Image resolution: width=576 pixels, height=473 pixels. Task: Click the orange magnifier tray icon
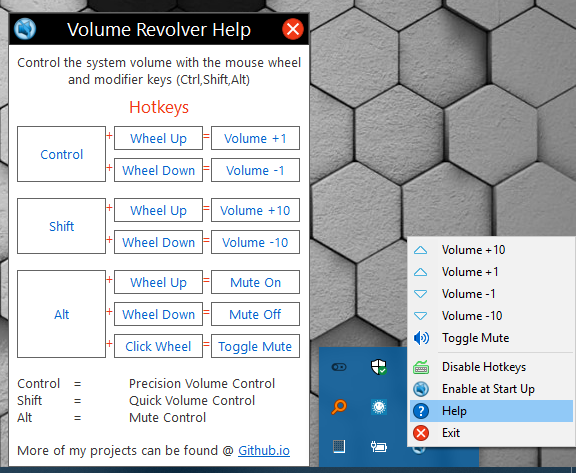click(x=339, y=407)
